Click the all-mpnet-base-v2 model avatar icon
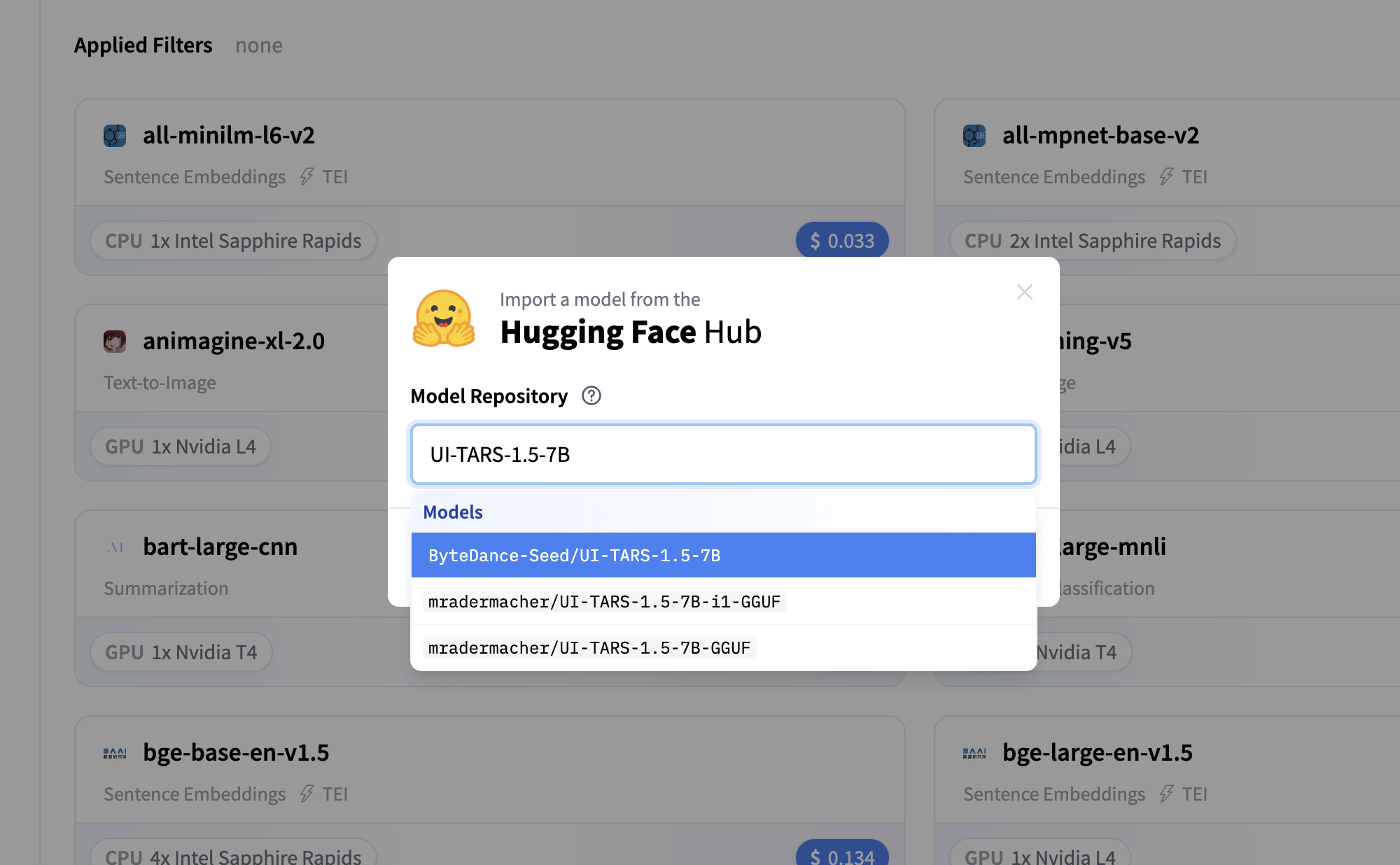1400x865 pixels. click(974, 135)
